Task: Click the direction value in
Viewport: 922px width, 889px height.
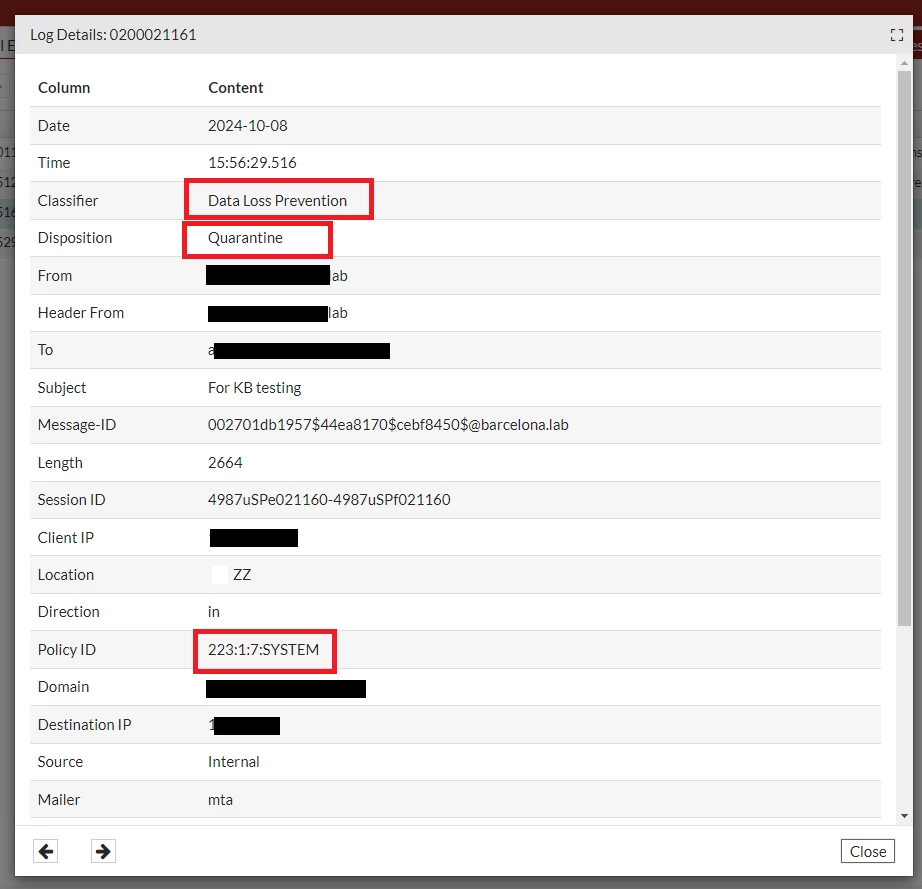Action: coord(213,612)
